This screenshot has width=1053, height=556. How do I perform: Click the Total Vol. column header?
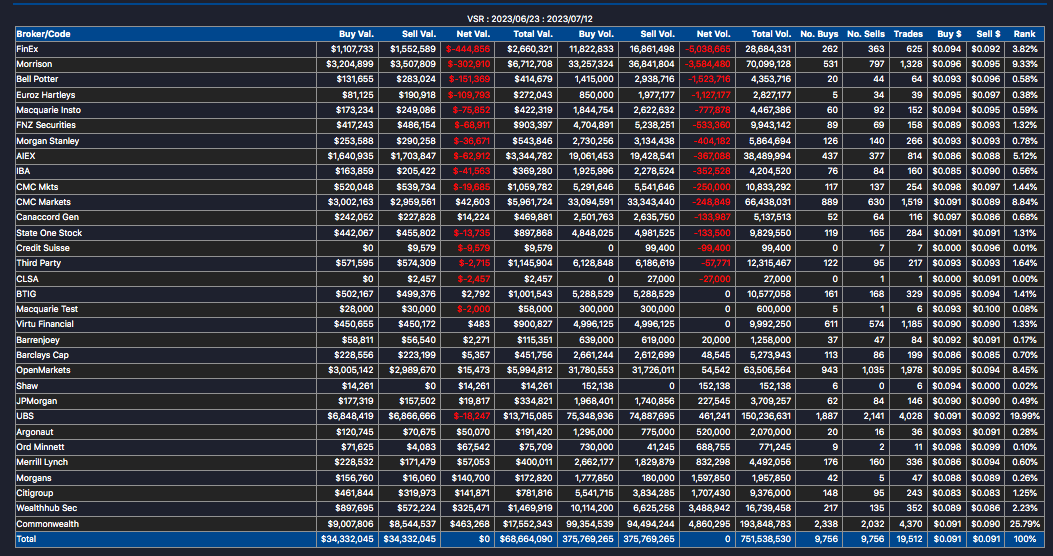click(772, 34)
